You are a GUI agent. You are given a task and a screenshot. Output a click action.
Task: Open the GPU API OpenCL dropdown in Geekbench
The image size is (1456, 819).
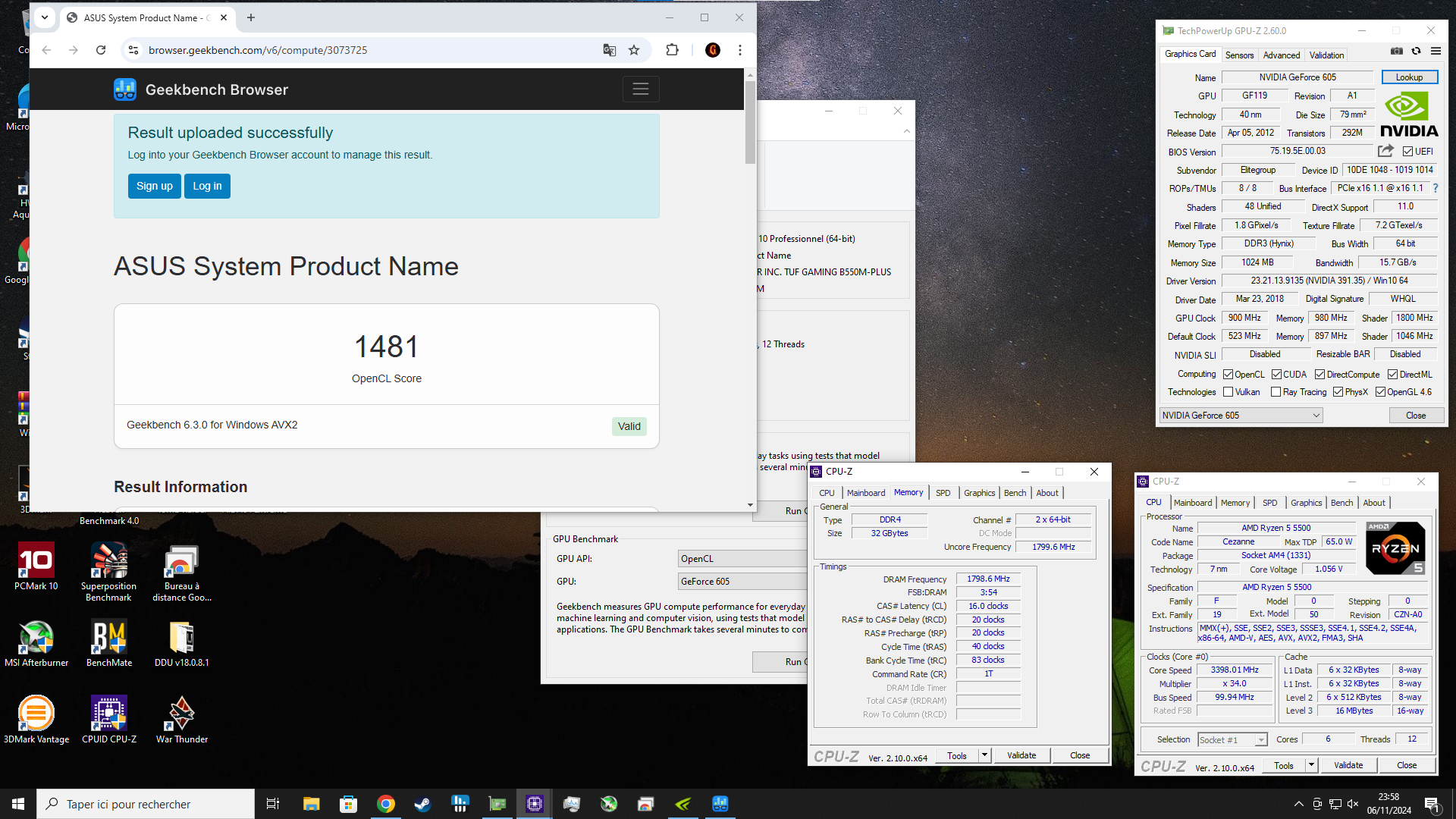point(742,559)
